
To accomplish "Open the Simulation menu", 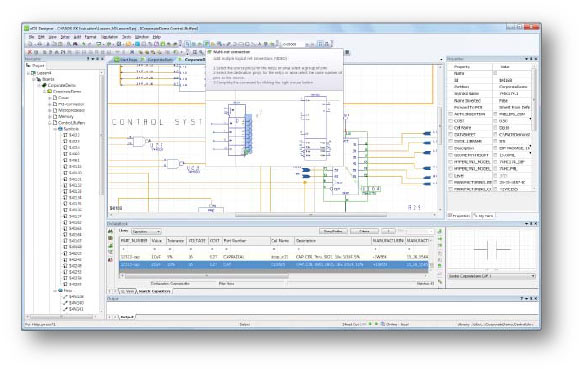I will (109, 37).
